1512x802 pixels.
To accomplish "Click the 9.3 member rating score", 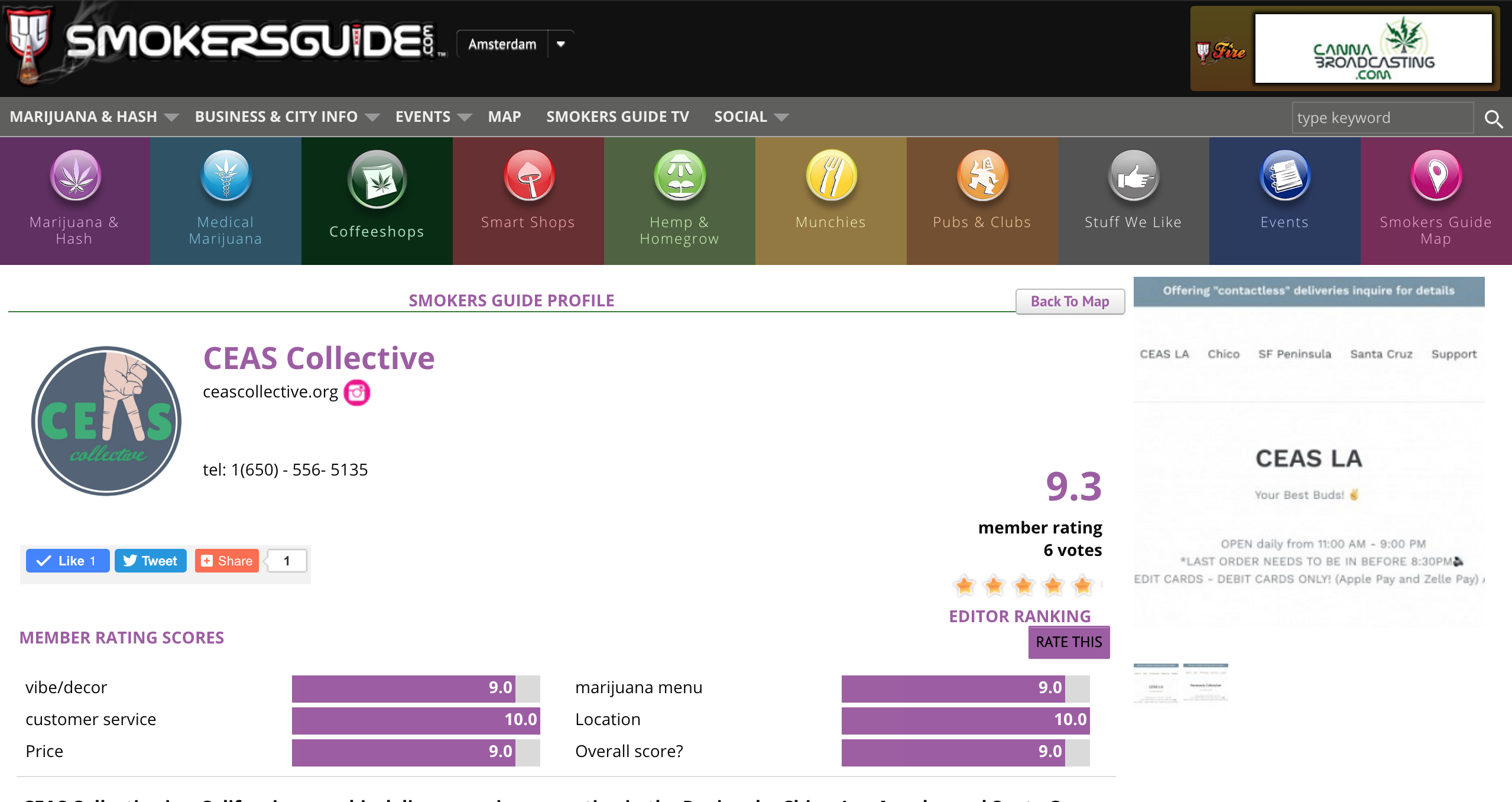I will 1073,487.
